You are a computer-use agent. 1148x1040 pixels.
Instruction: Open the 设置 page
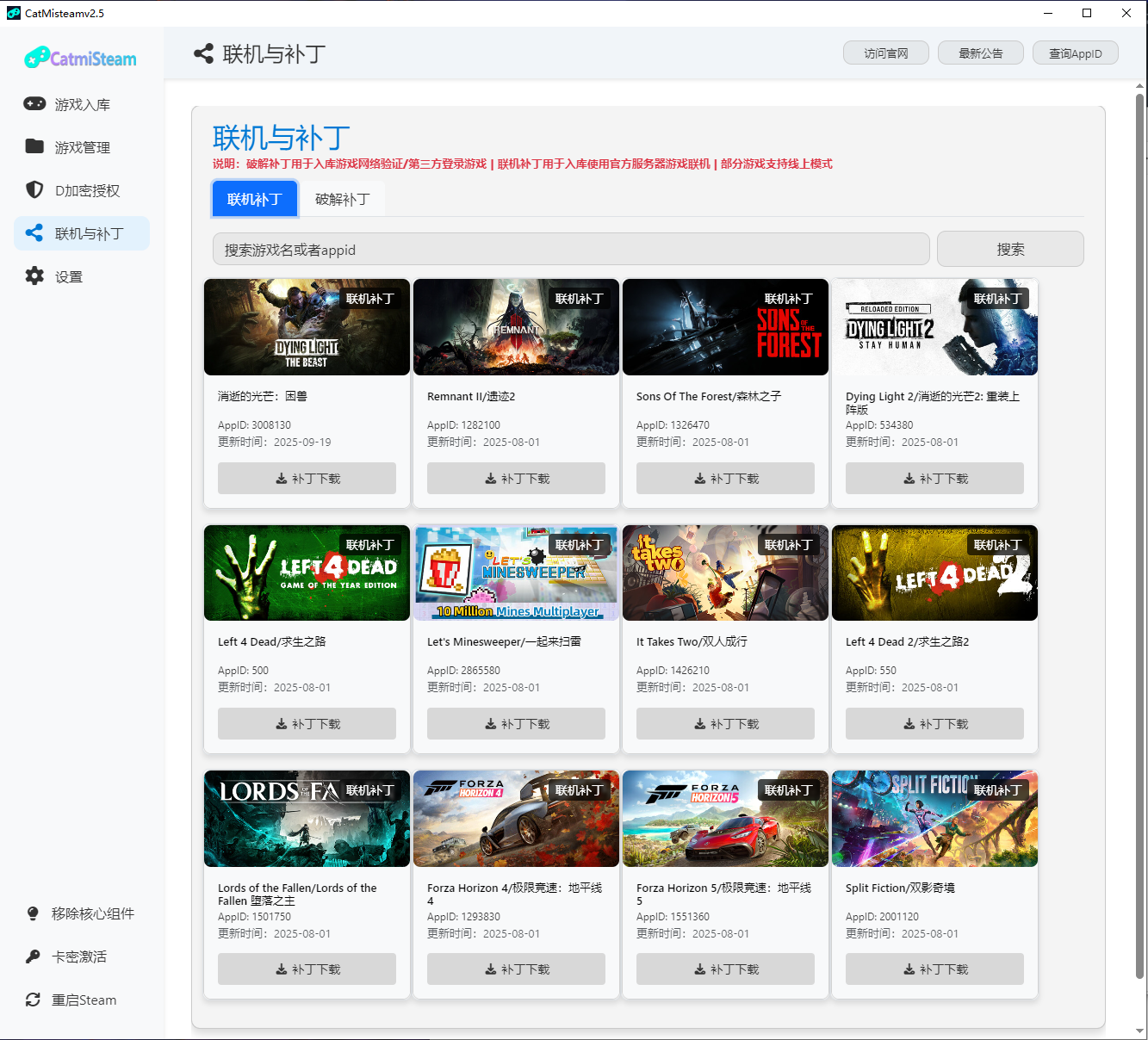point(82,276)
